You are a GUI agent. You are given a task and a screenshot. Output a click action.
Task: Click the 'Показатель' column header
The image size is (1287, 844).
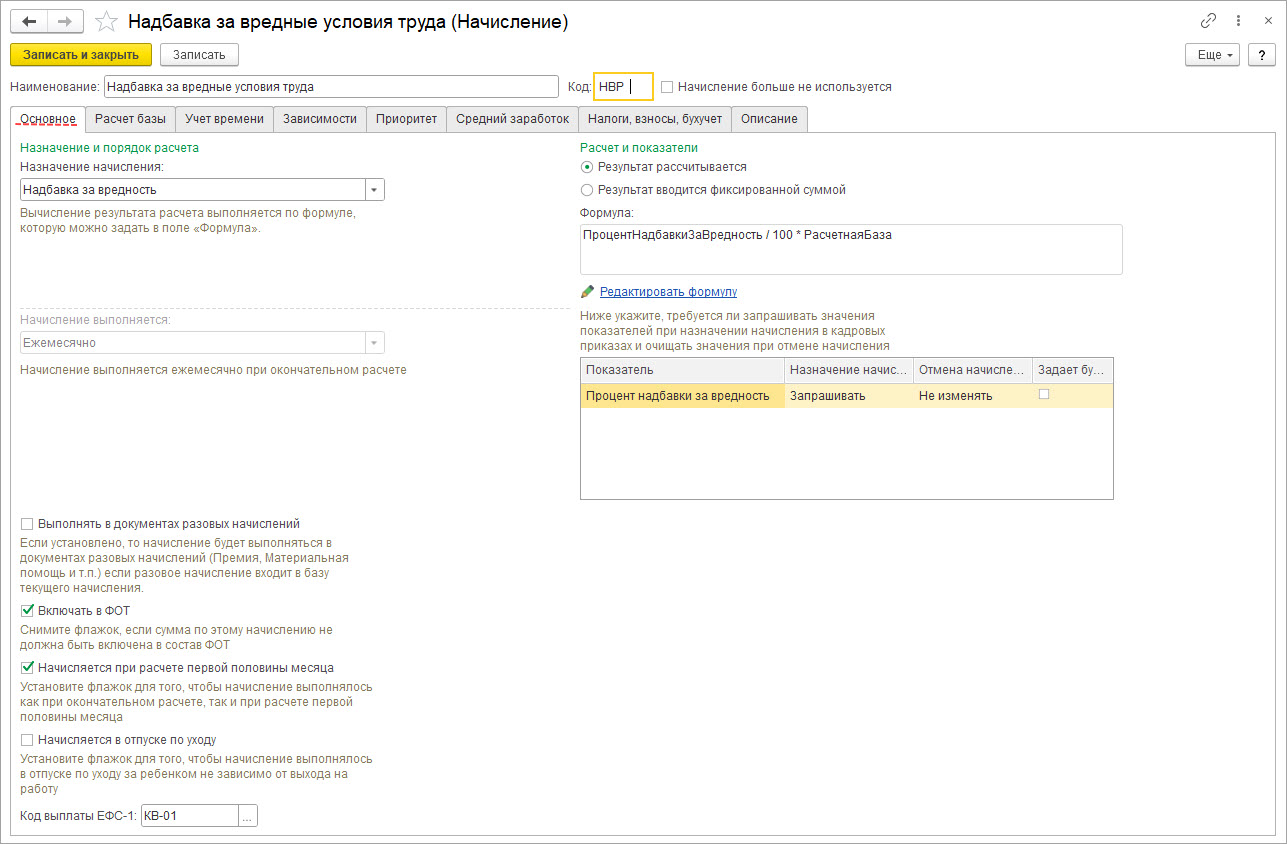(682, 370)
